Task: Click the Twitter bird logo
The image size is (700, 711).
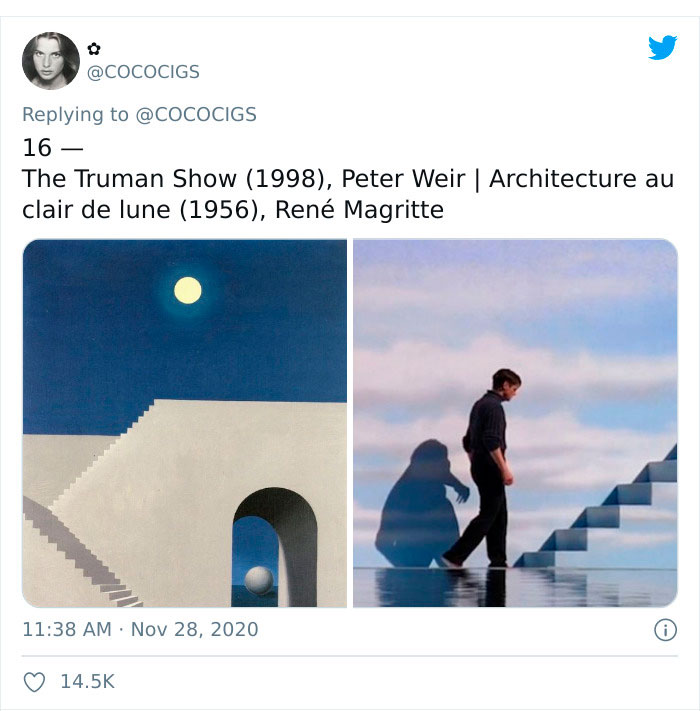Action: [662, 47]
